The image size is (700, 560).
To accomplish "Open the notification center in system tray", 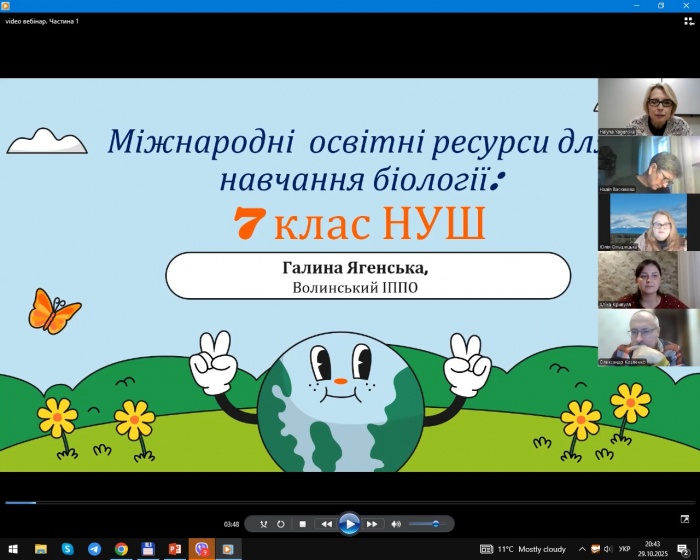I will tap(682, 549).
